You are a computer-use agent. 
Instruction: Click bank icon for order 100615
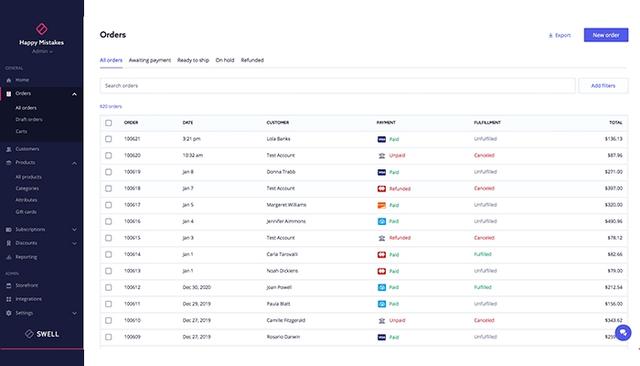382,238
